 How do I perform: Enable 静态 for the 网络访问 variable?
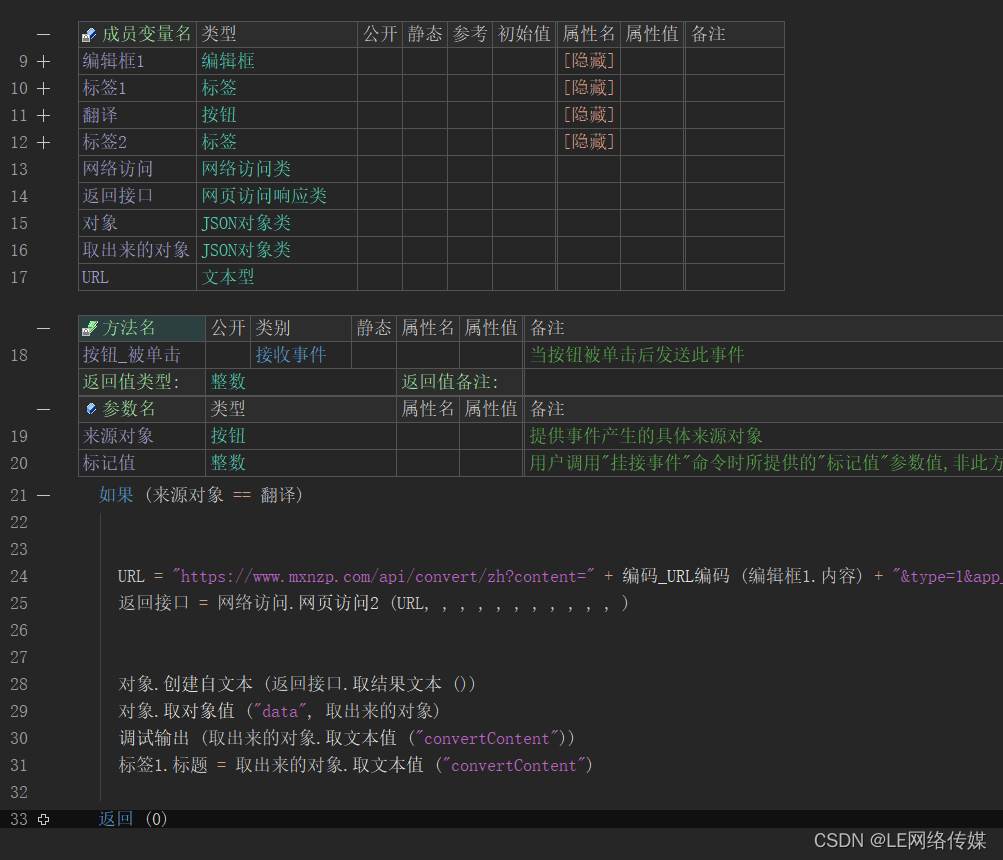point(424,168)
